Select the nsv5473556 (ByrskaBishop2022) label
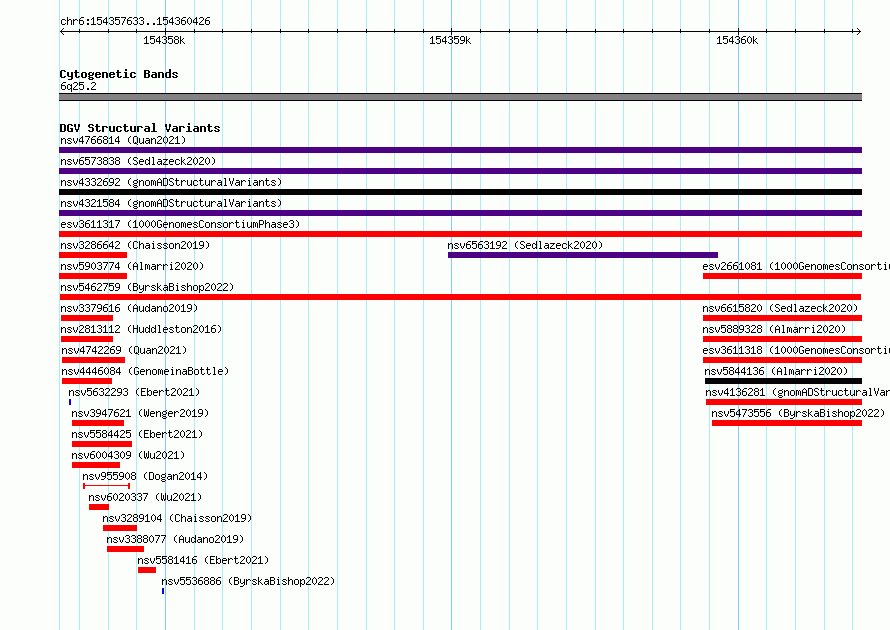 798,413
